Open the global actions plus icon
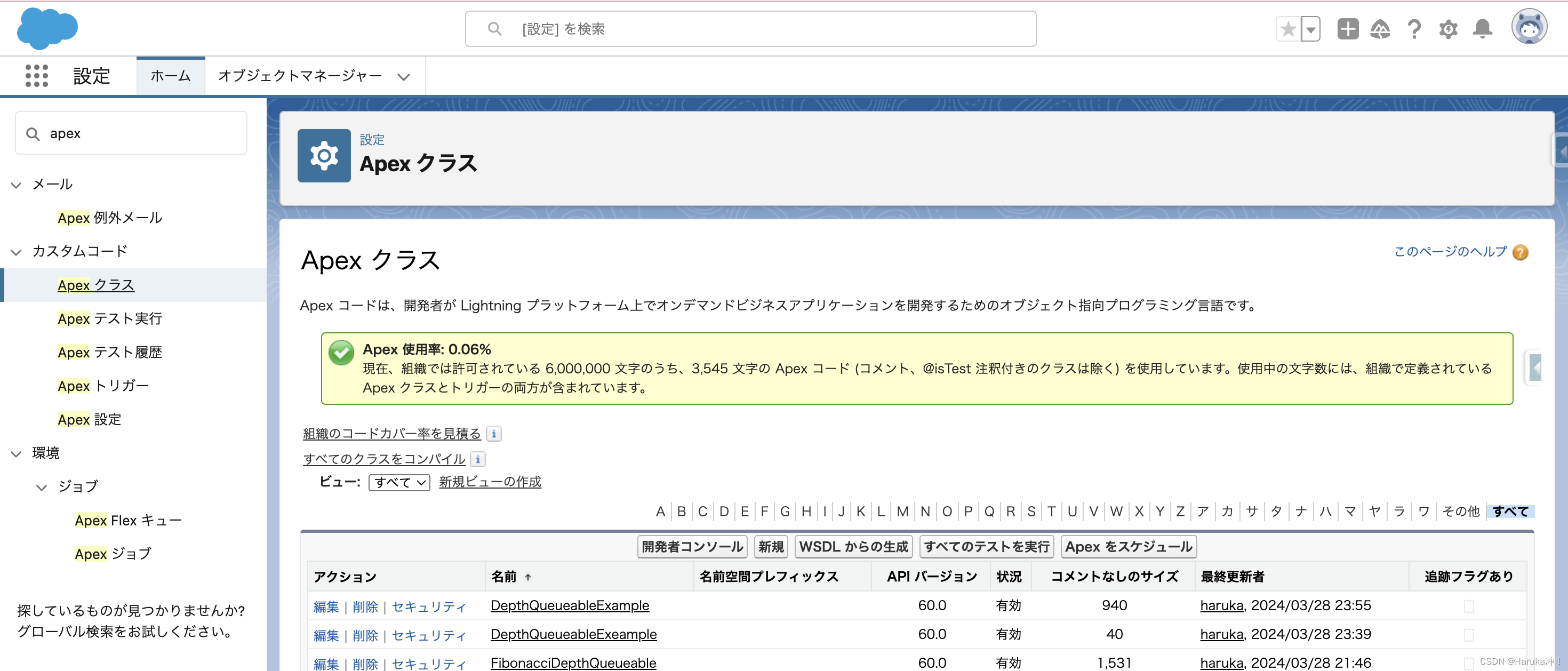Screen dimensions: 1568x671 (1348, 29)
